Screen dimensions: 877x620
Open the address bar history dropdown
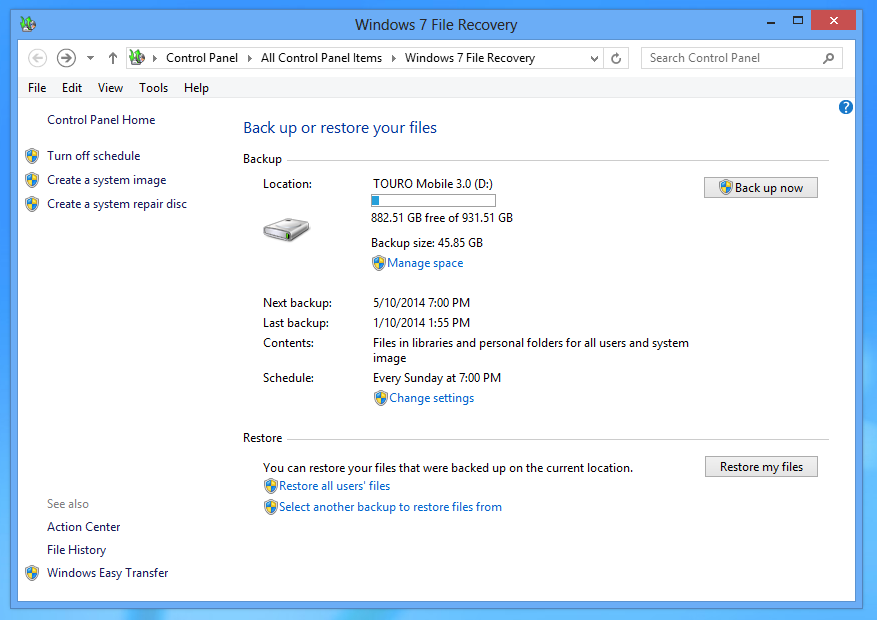(594, 58)
